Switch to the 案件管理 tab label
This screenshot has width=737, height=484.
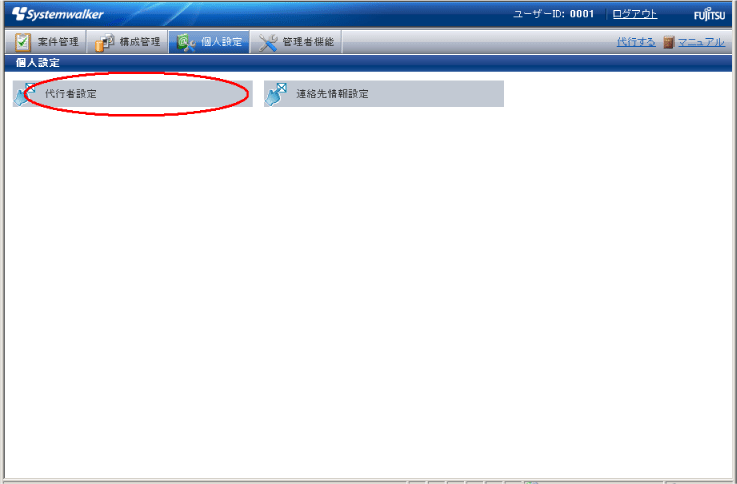tap(58, 42)
